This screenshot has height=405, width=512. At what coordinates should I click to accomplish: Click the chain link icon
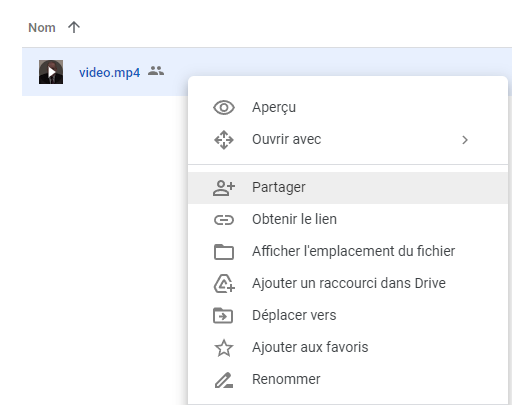224,220
